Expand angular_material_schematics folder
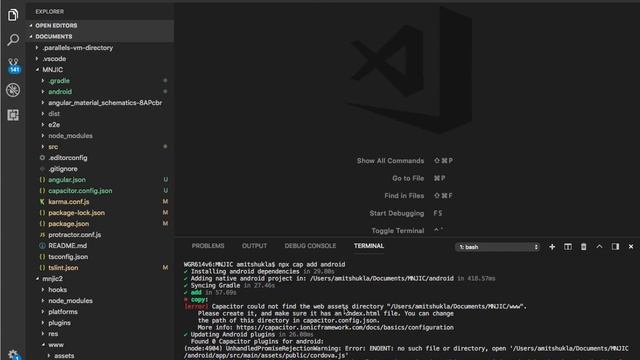640x360 pixels. click(x=100, y=103)
